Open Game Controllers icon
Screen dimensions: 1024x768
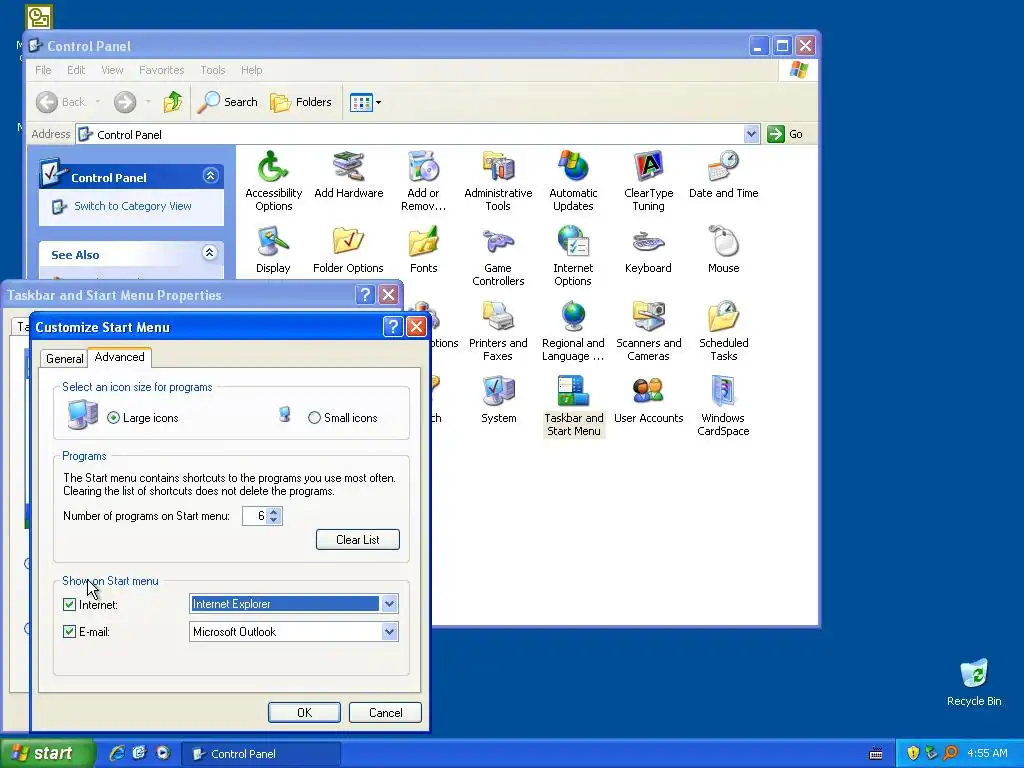coord(498,256)
